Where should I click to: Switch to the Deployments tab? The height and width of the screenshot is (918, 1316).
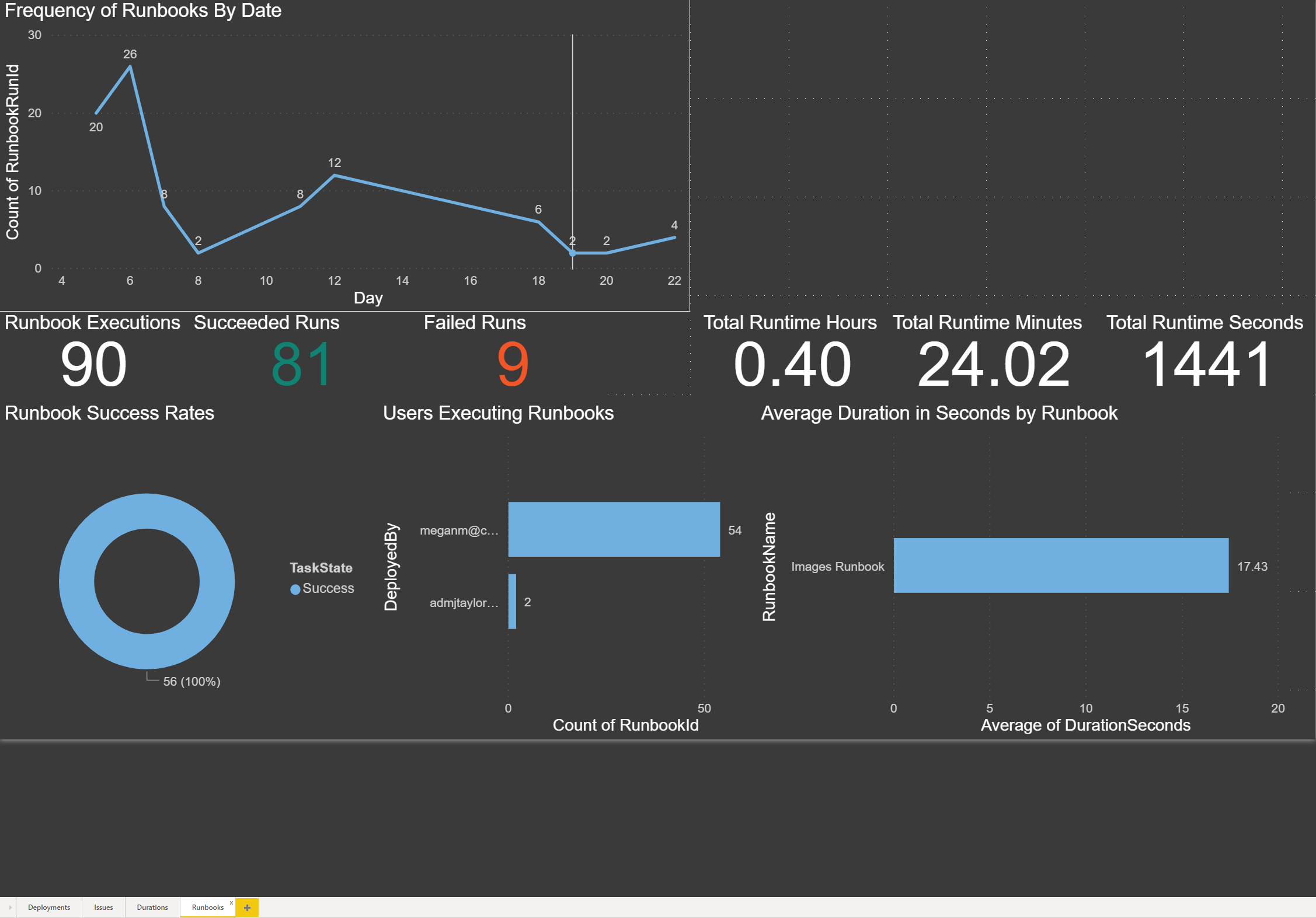(x=48, y=907)
